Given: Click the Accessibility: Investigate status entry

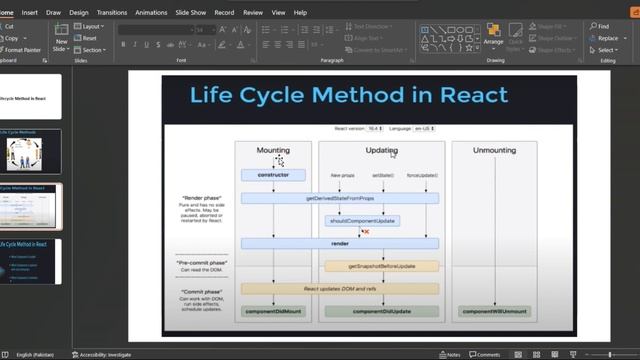Looking at the screenshot, I should tap(102, 355).
